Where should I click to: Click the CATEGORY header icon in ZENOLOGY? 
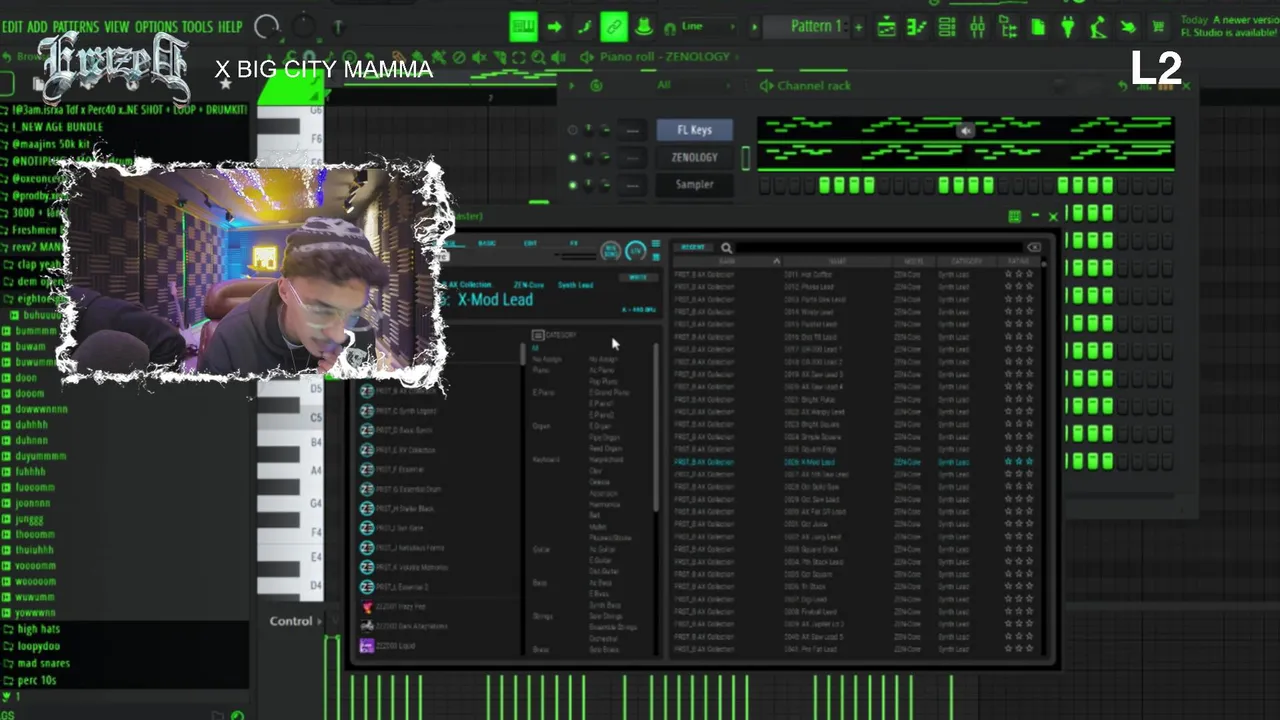tap(538, 335)
